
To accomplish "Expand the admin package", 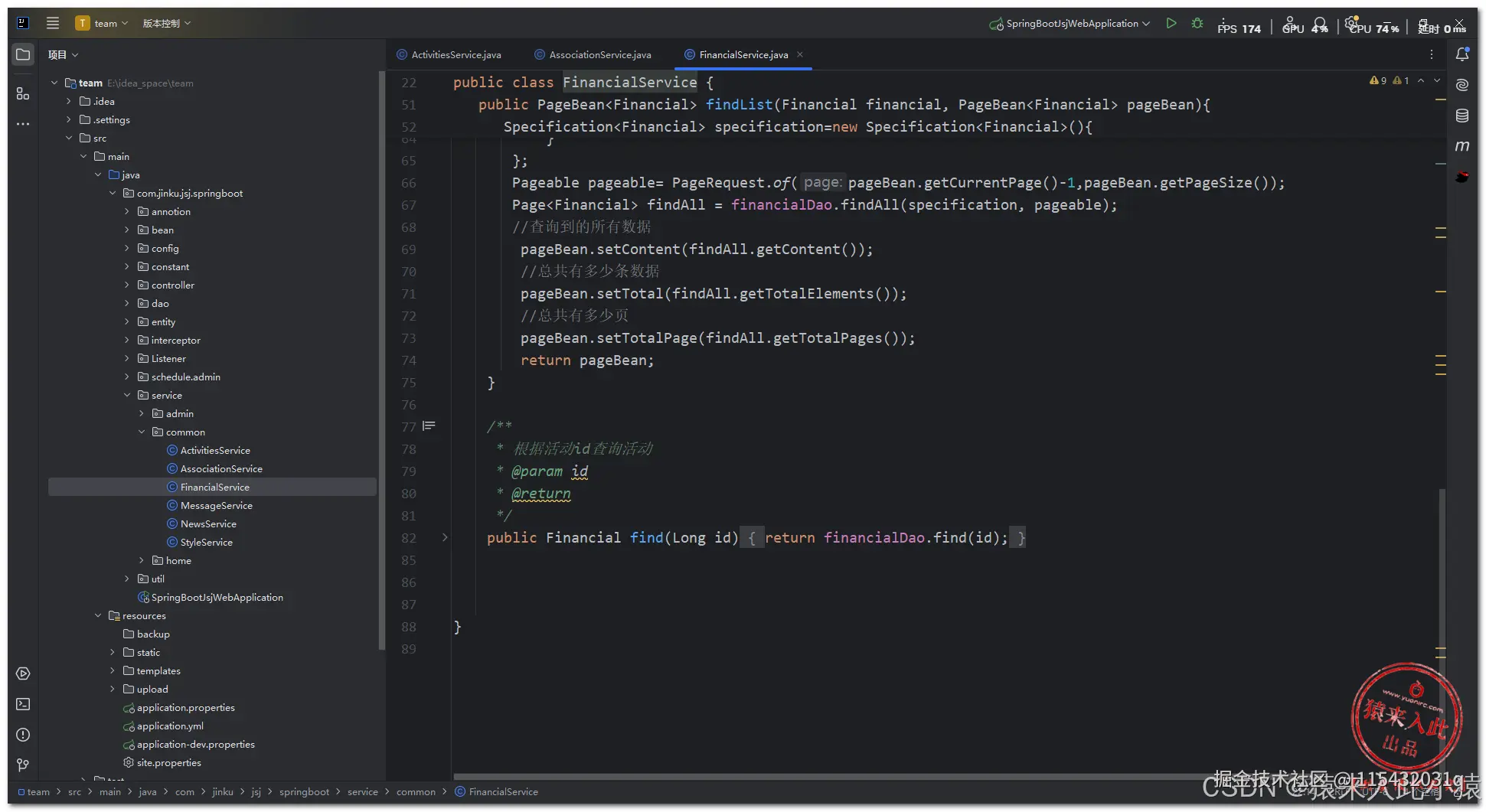I will coord(142,413).
